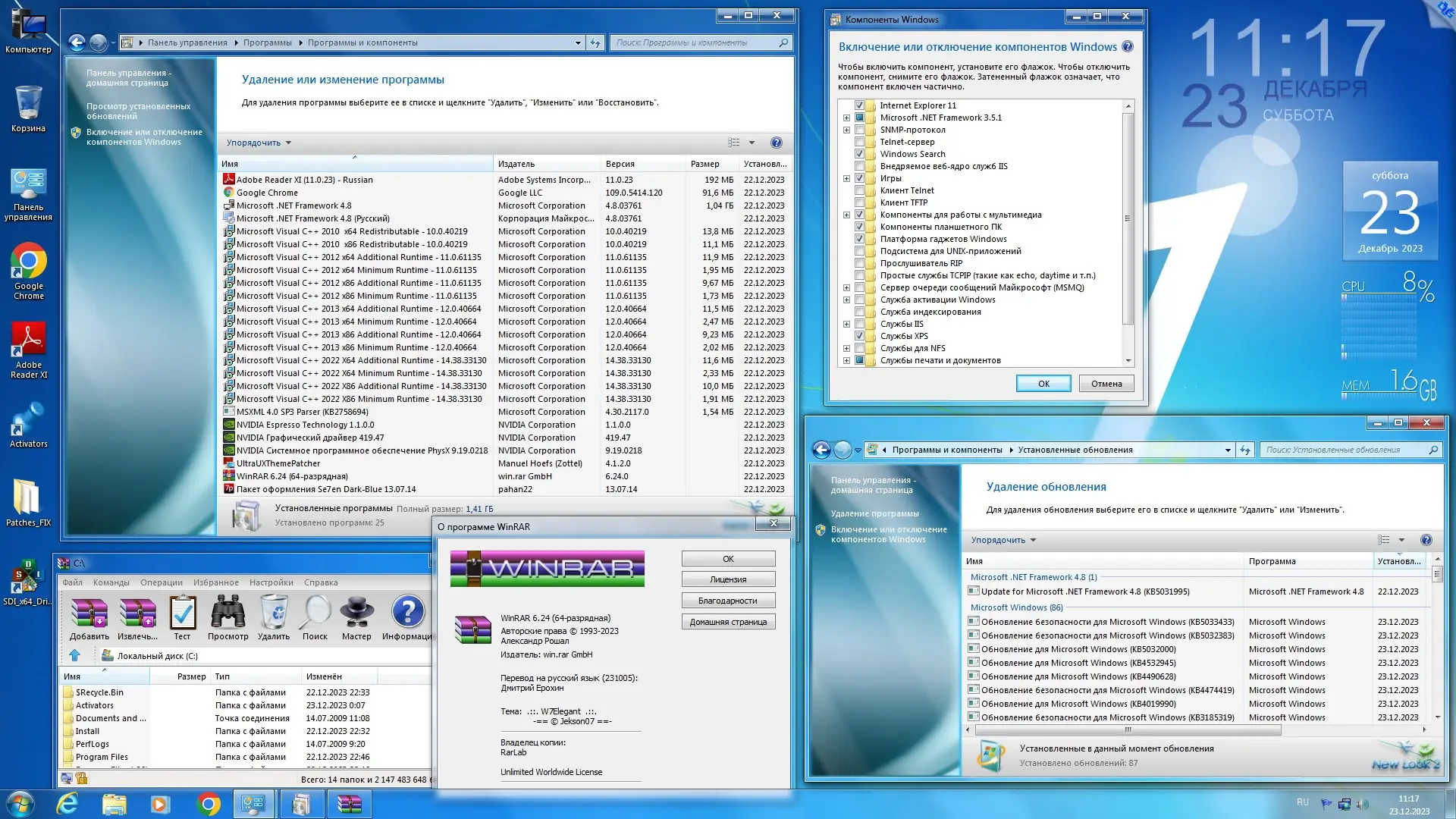Open the Упорядочить dropdown in Programs window

(x=258, y=143)
